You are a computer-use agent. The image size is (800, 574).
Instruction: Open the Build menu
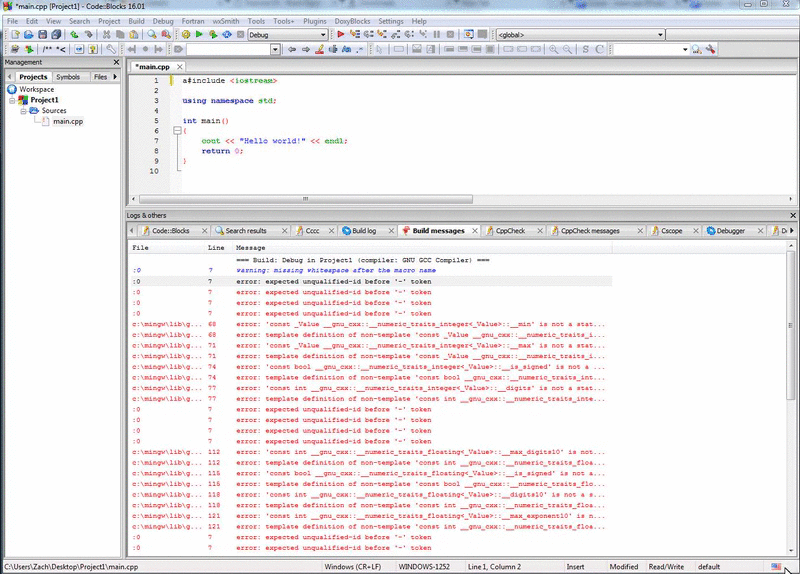[x=136, y=21]
